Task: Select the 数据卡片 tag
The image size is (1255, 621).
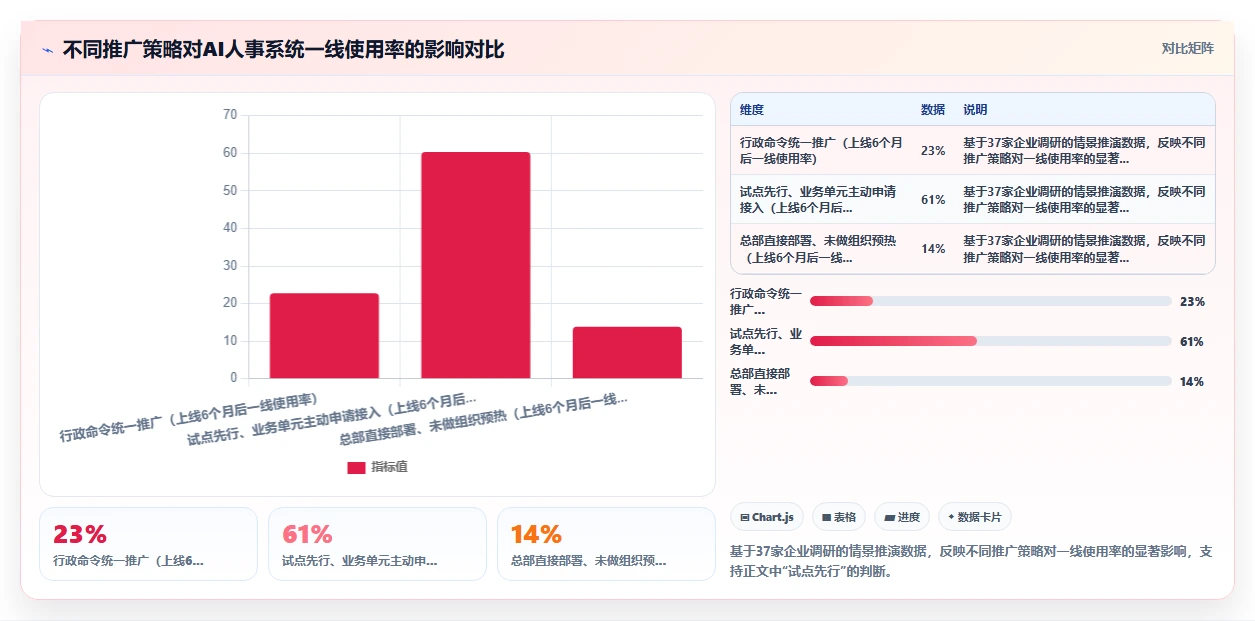Action: point(975,517)
